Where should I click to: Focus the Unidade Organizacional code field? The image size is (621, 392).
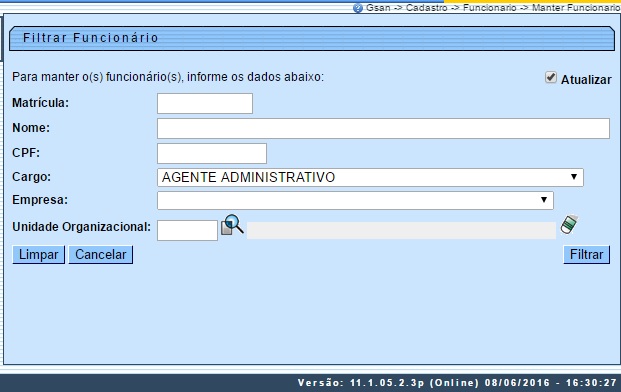point(187,230)
